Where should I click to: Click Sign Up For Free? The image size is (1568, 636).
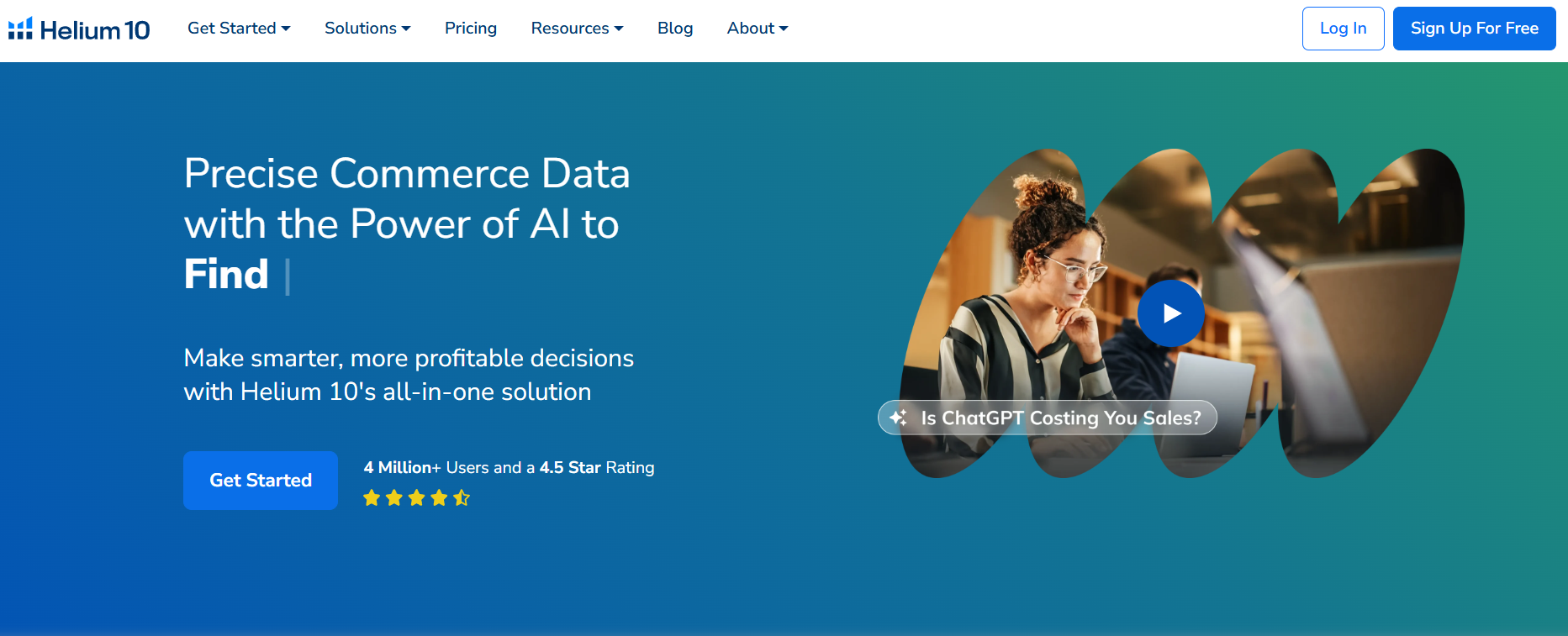(1474, 29)
